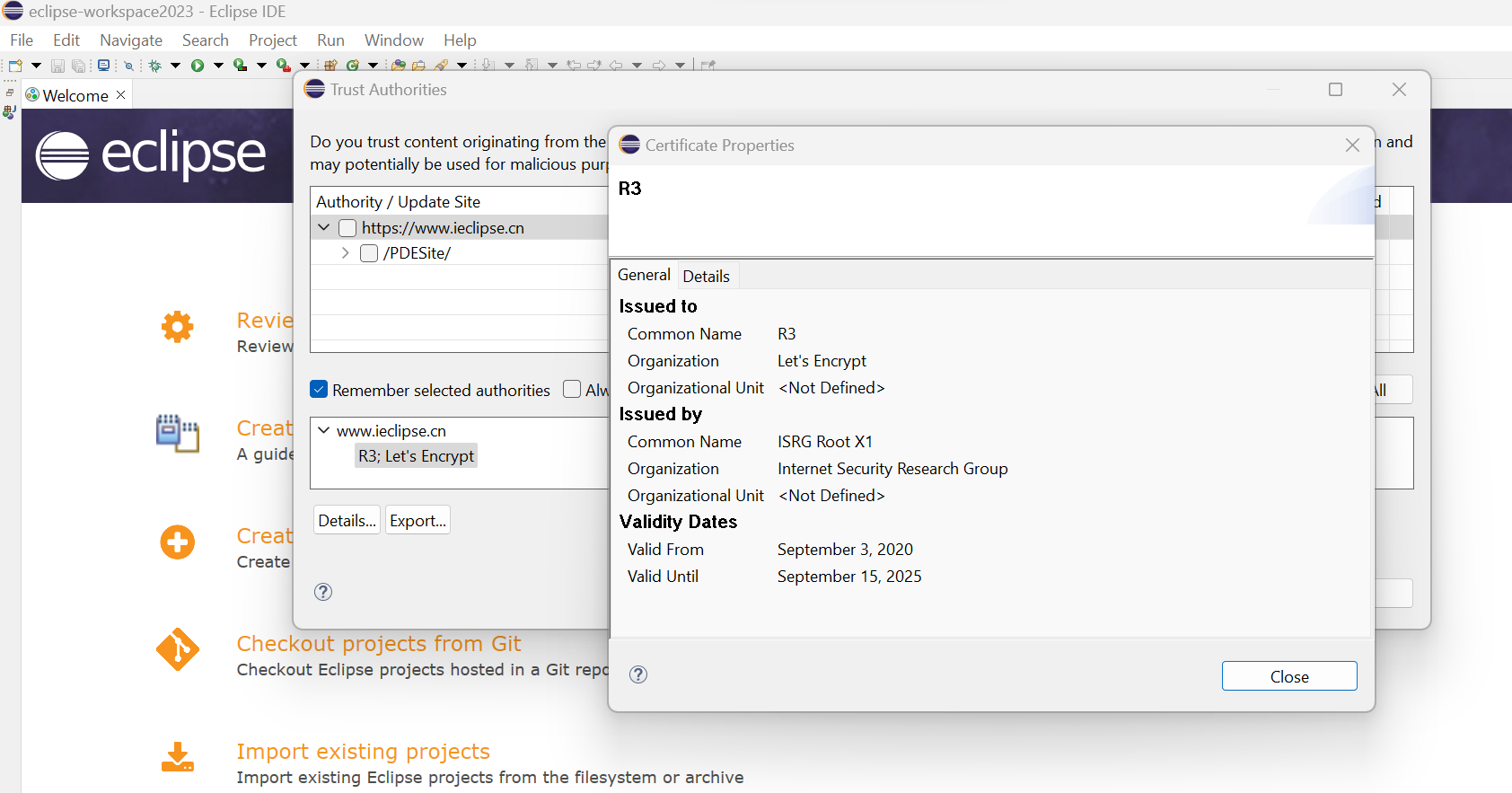Screen dimensions: 1512x793
Task: Open the New Java Class dropdown arrow
Action: [373, 66]
